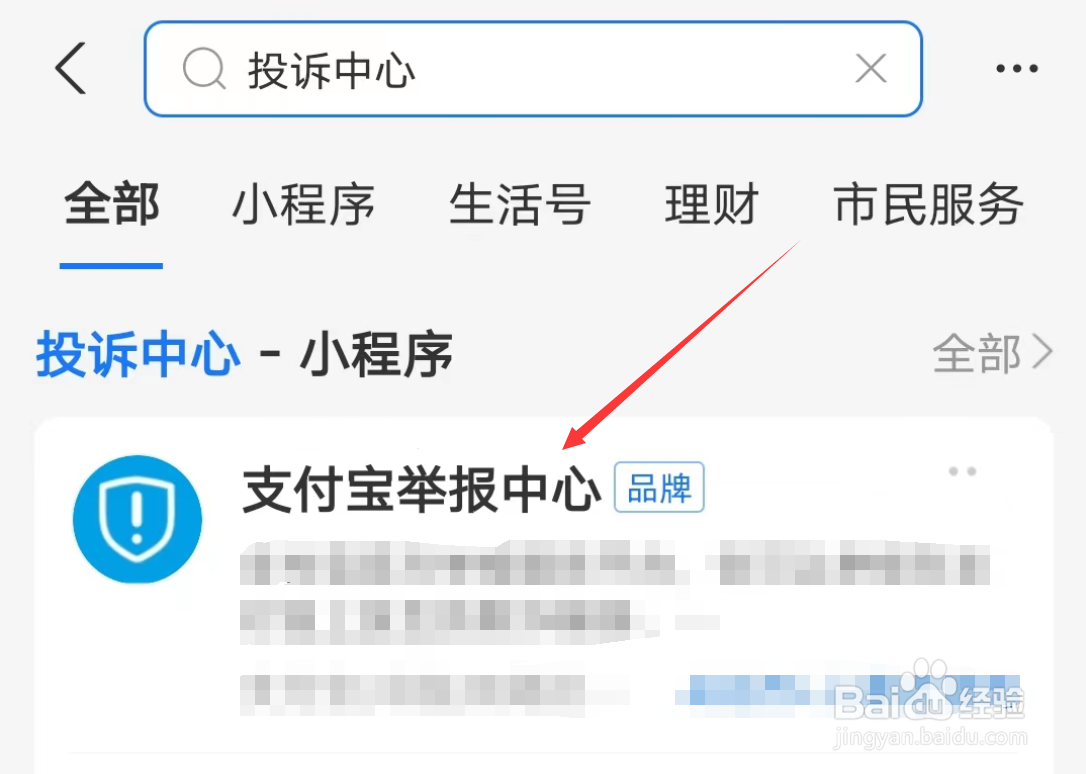Screen dimensions: 1086x774
Task: Select the 全部 tab
Action: tap(112, 204)
